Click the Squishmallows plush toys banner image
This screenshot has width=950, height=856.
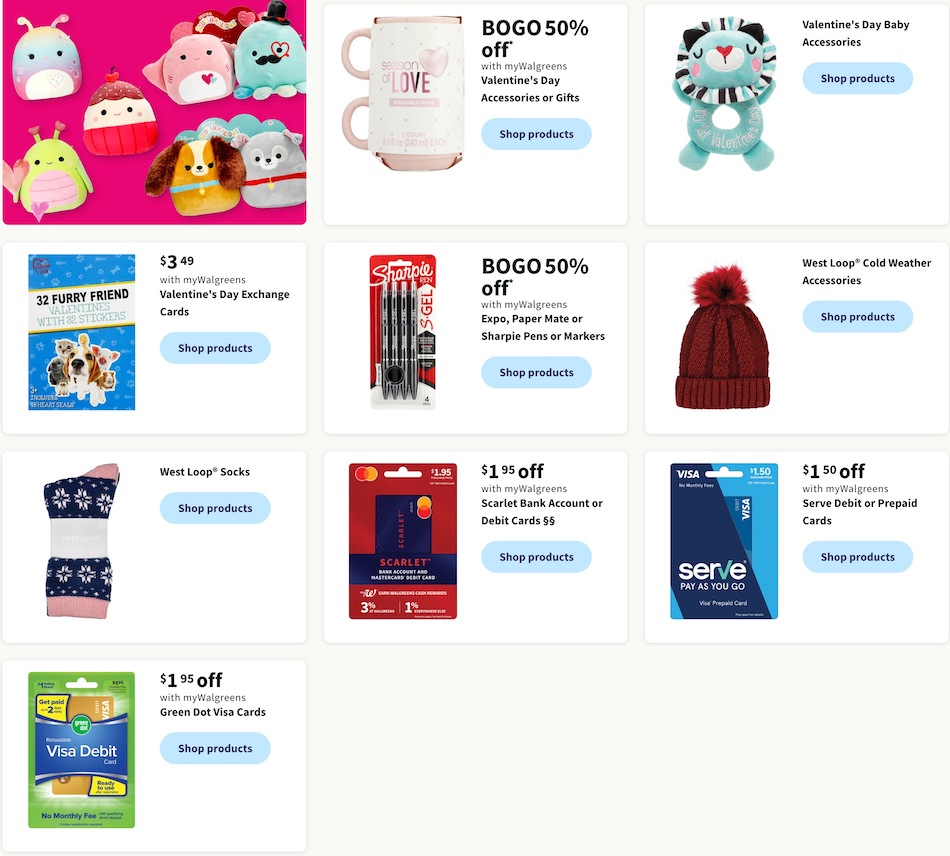(154, 111)
